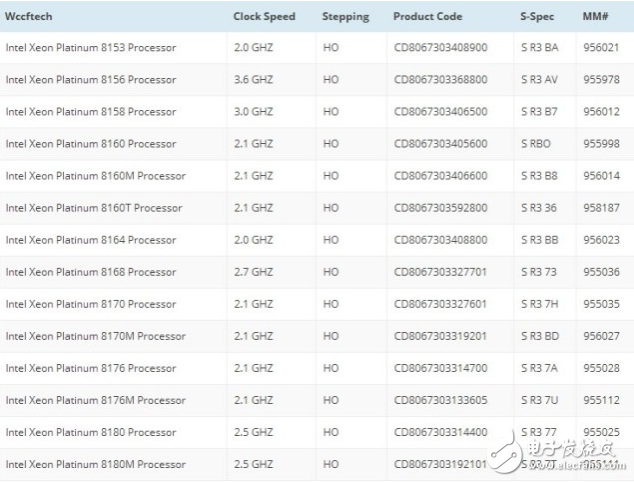Click MM# value 955035
Image resolution: width=634 pixels, height=482 pixels.
point(602,304)
